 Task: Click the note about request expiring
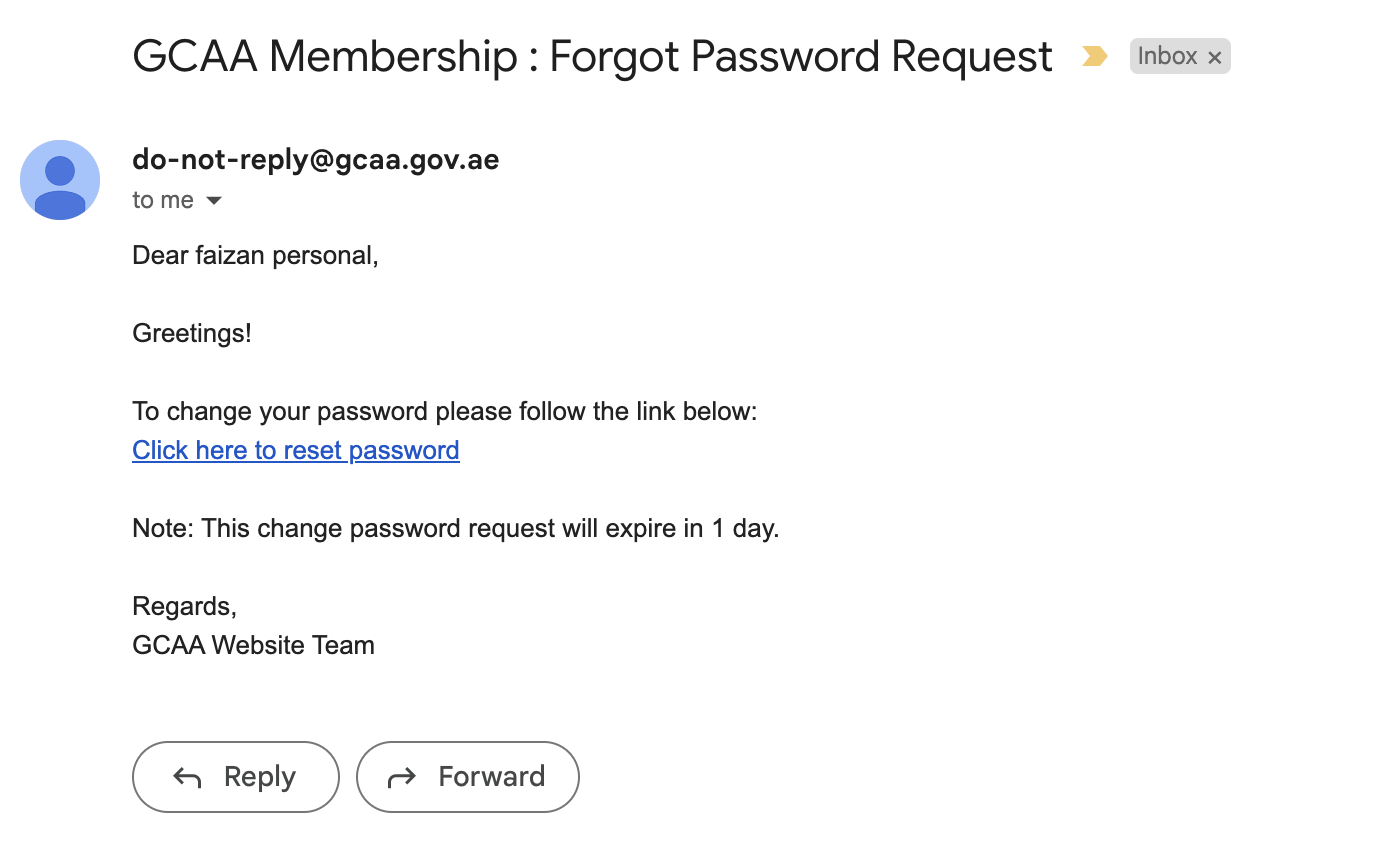(x=455, y=528)
